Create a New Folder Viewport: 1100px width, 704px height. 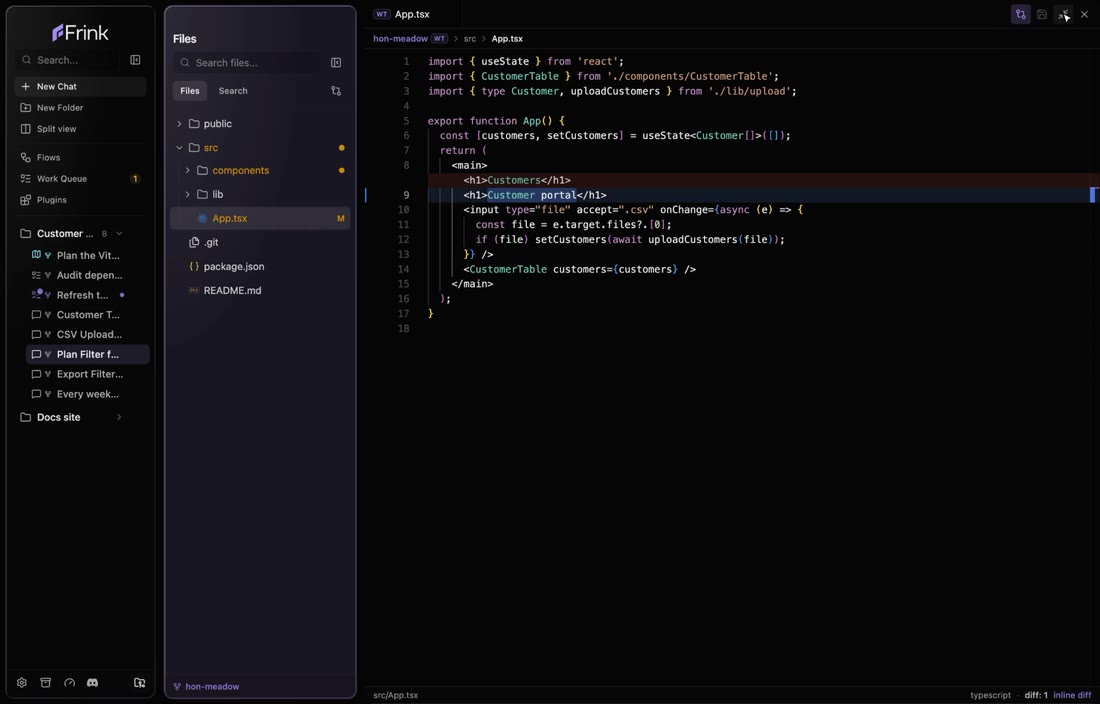click(80, 108)
